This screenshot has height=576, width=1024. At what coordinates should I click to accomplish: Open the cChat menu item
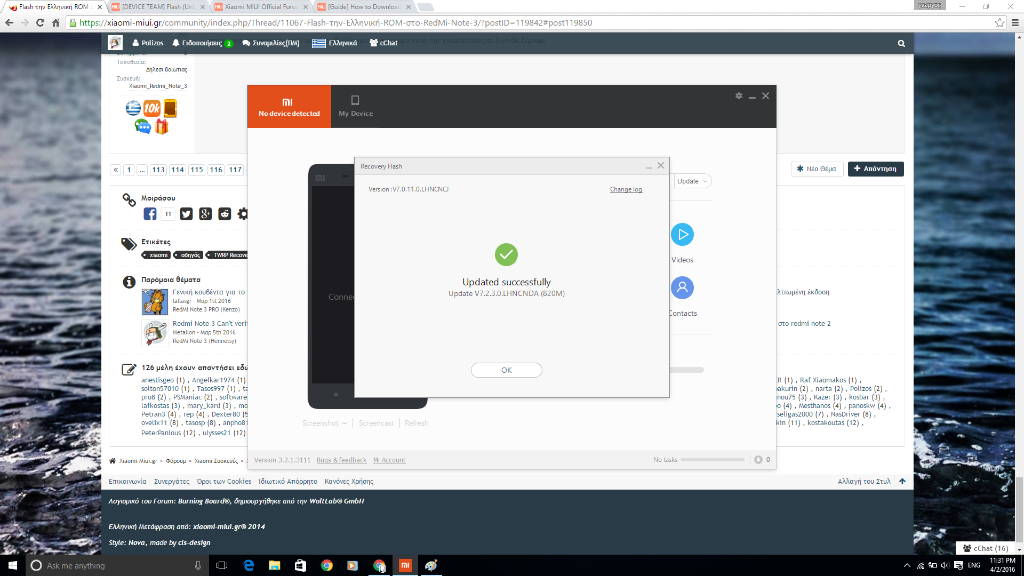[383, 43]
